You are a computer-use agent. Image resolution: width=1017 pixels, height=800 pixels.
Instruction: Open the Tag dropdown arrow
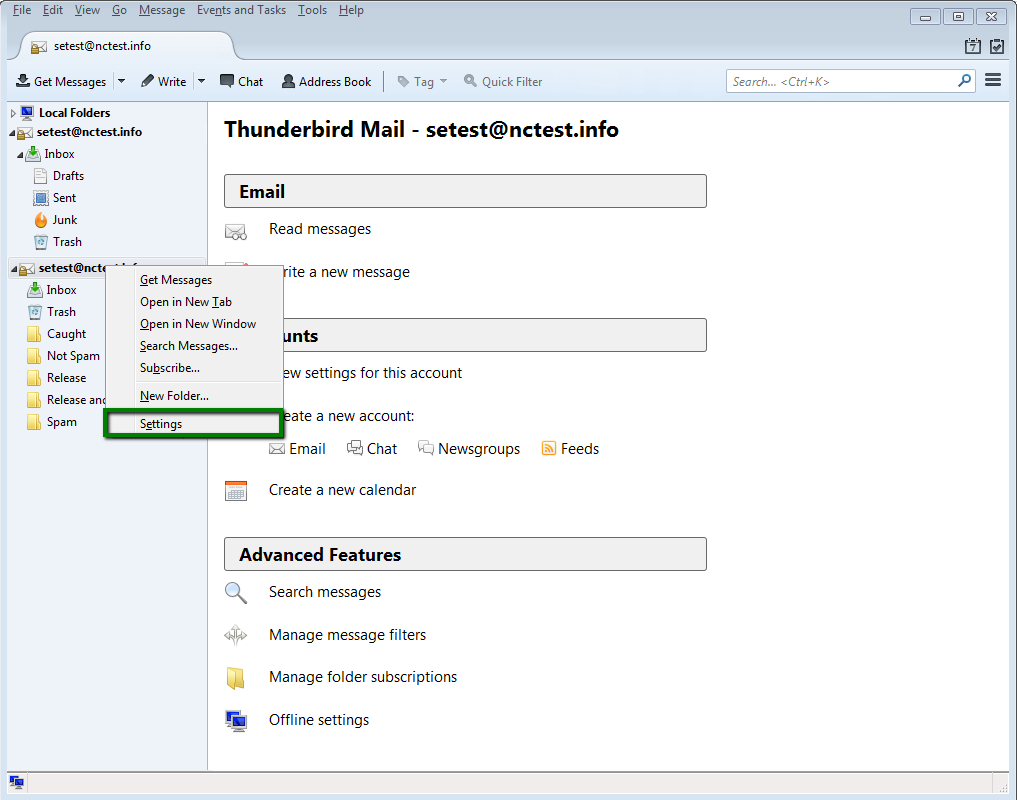[444, 81]
